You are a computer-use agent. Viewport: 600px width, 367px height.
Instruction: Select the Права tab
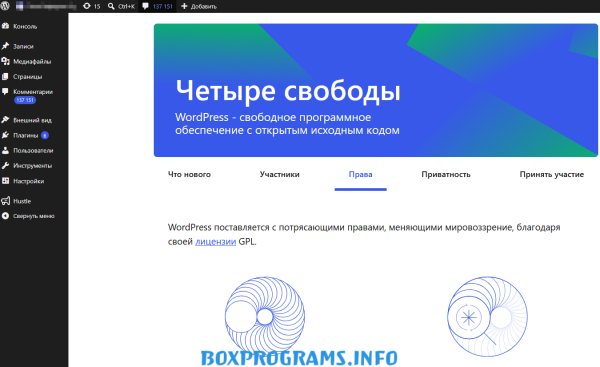[360, 175]
